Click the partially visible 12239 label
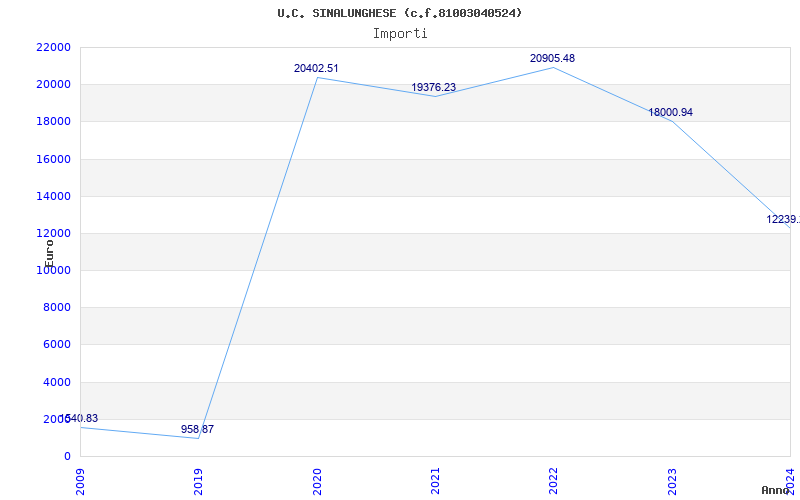The image size is (800, 500). [x=783, y=219]
